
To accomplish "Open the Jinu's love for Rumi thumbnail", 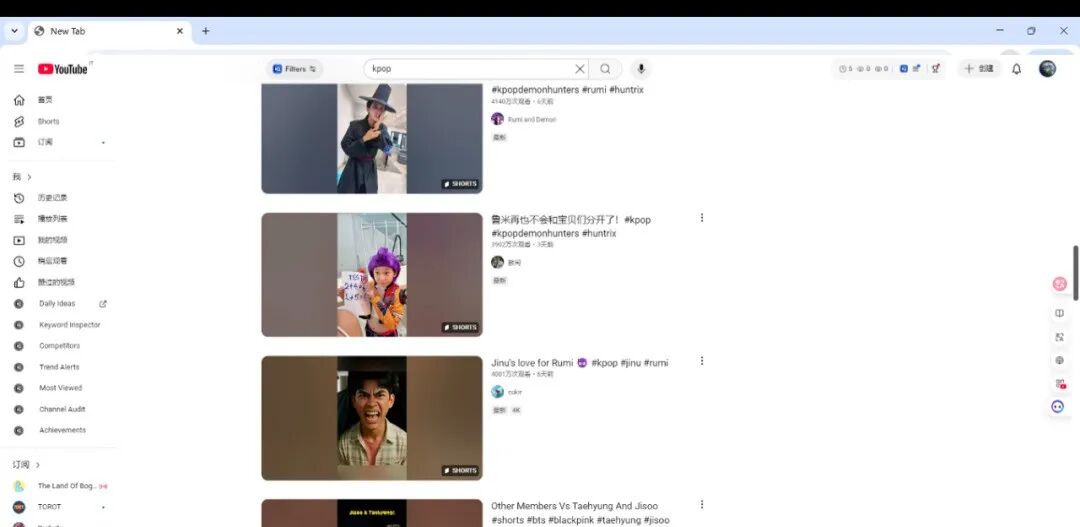I will (x=372, y=417).
